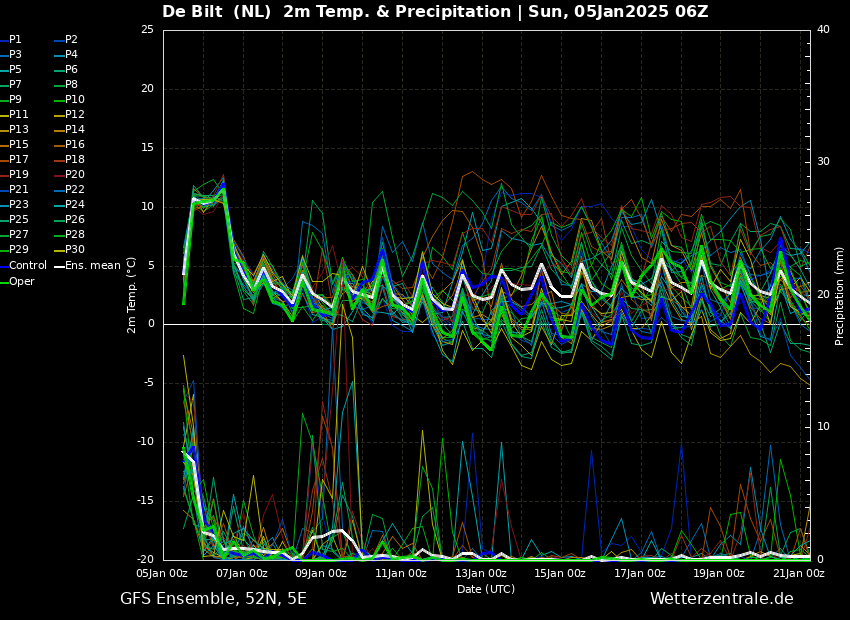Click the Date (UTC) axis title
Screen dimensions: 850x620
coord(486,589)
